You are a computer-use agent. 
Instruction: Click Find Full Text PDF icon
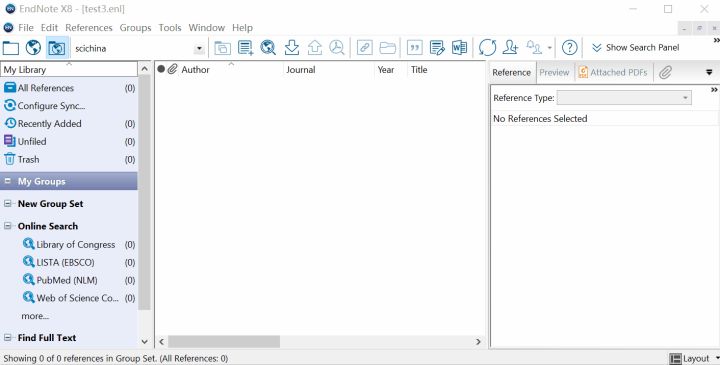[337, 47]
